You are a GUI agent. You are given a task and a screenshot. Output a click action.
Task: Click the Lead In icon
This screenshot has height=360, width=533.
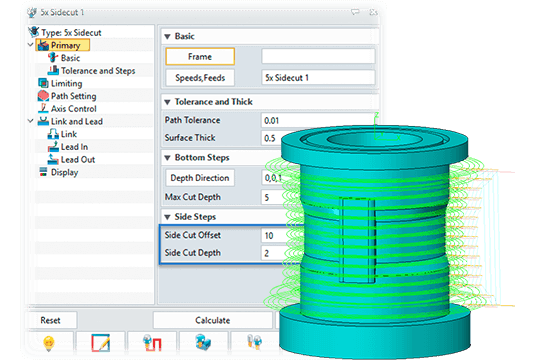(53, 147)
